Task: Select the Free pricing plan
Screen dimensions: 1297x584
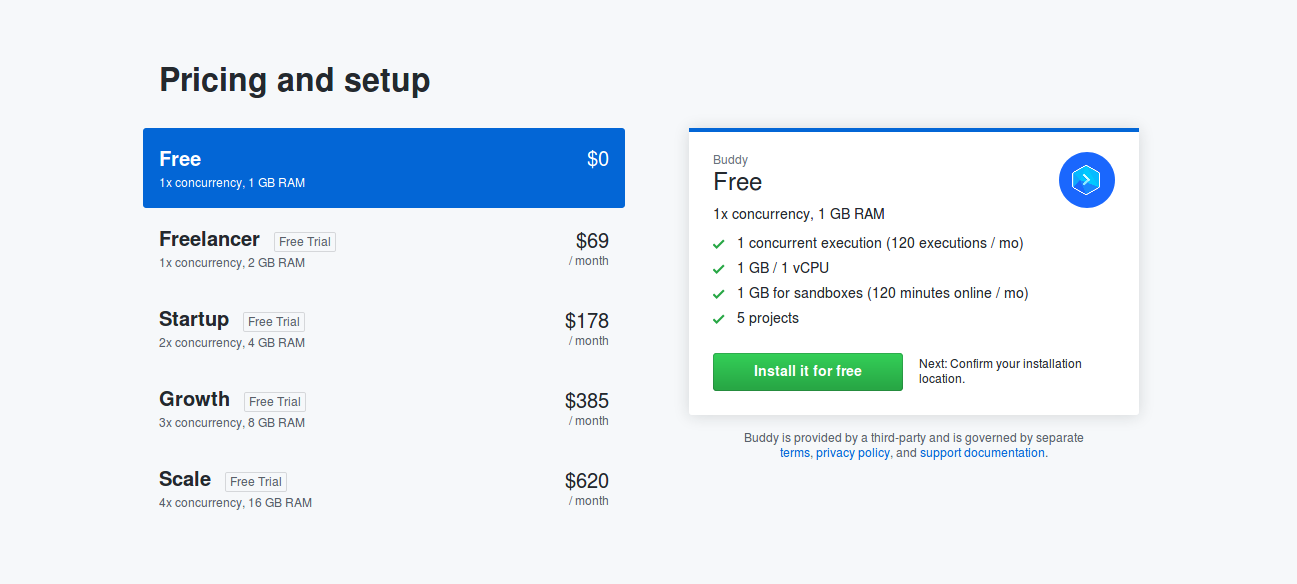Action: tap(383, 168)
